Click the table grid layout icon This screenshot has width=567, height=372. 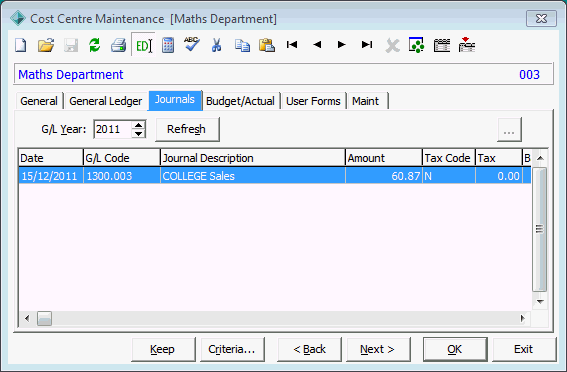pyautogui.click(x=442, y=46)
